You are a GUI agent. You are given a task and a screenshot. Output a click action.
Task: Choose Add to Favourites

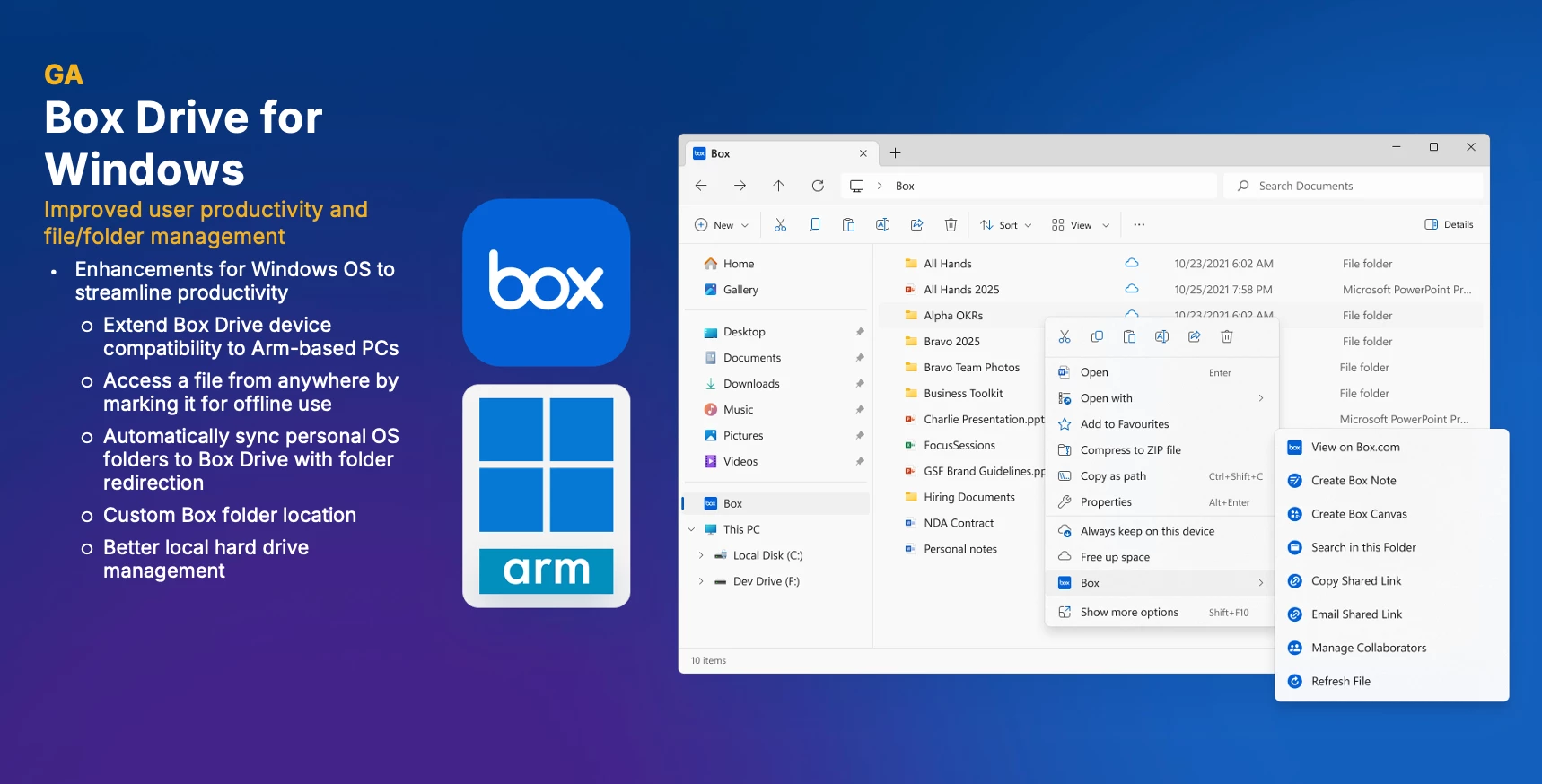click(x=1161, y=424)
